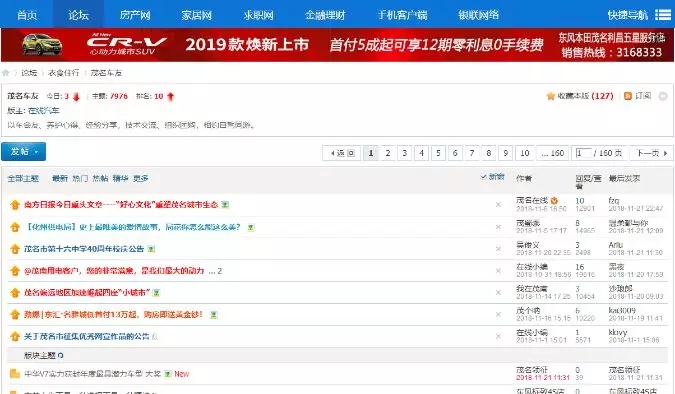Click the home icon in breadcrumb
This screenshot has width=675, height=394.
pyautogui.click(x=6, y=72)
